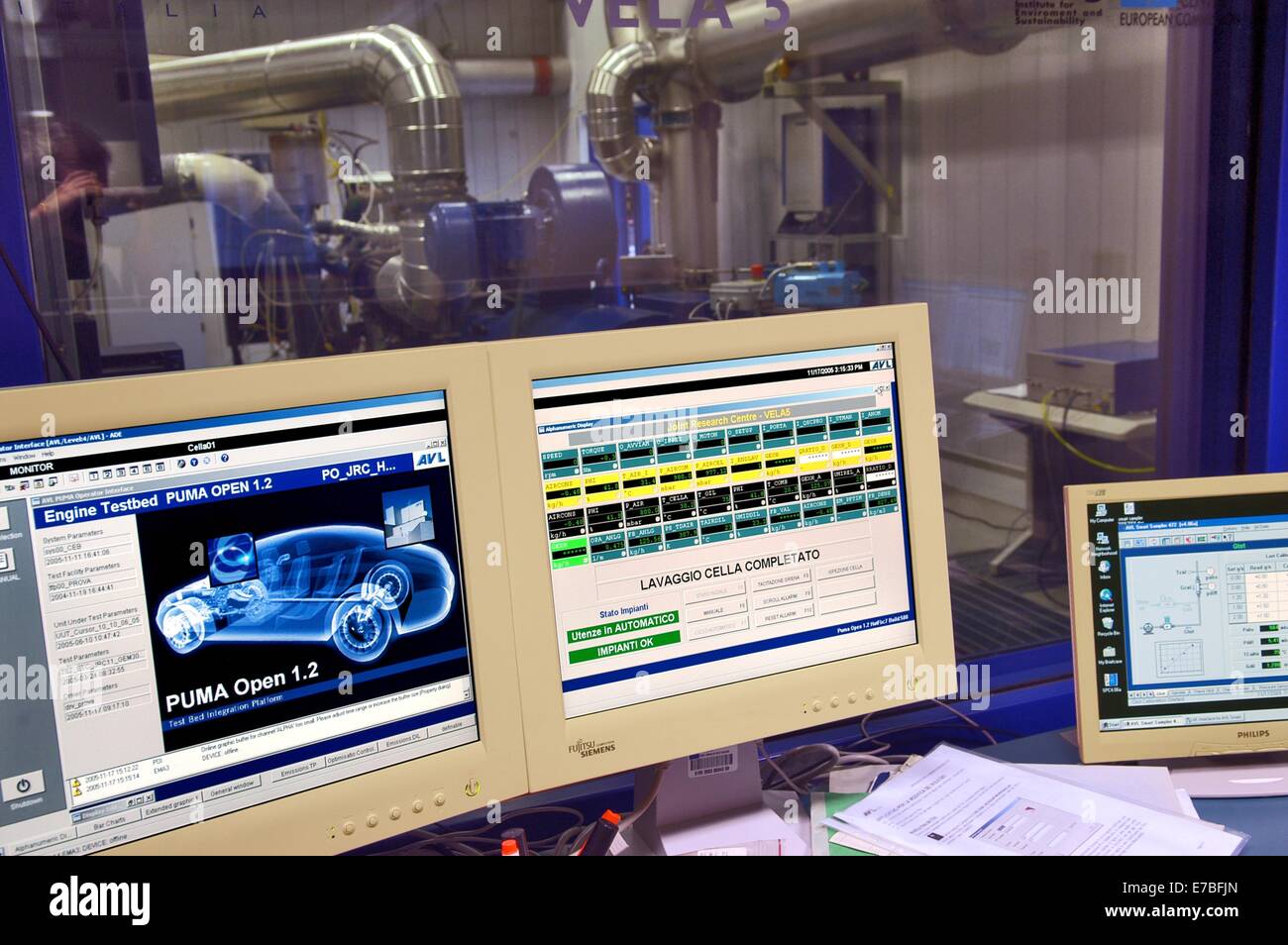This screenshot has height=945, width=1288.
Task: Switch to Emissions DIL tab
Action: (x=405, y=740)
